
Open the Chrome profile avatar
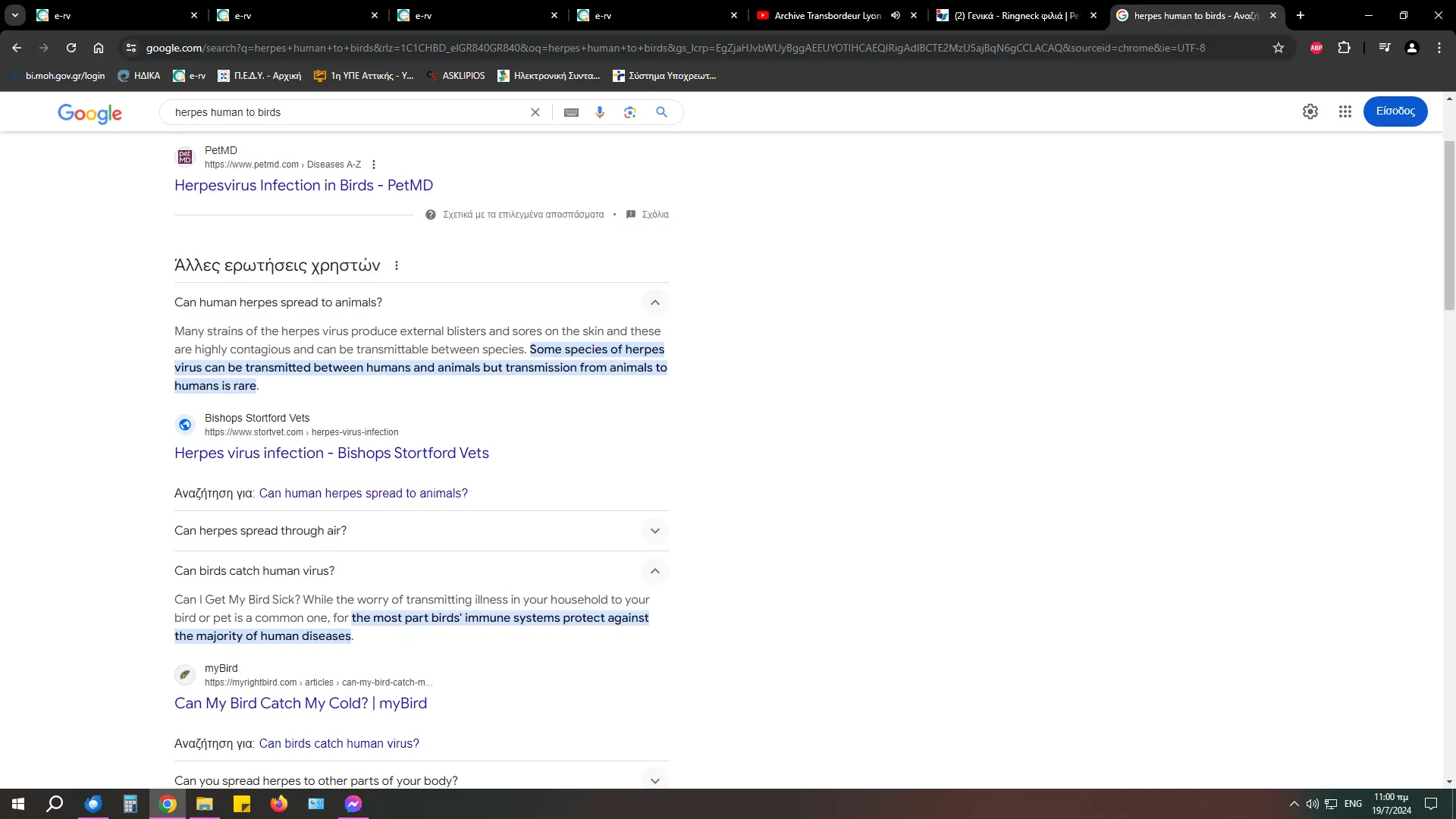coord(1412,48)
